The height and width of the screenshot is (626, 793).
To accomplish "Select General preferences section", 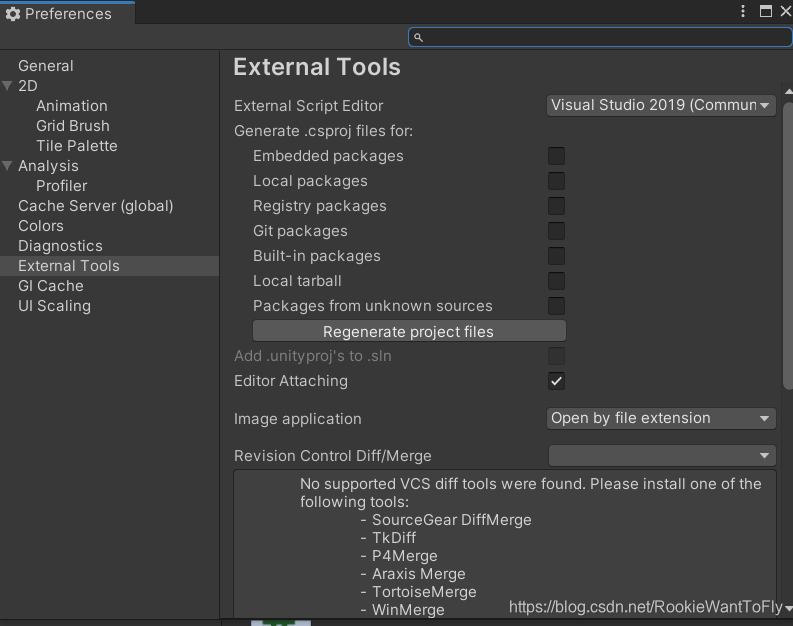I will click(46, 66).
